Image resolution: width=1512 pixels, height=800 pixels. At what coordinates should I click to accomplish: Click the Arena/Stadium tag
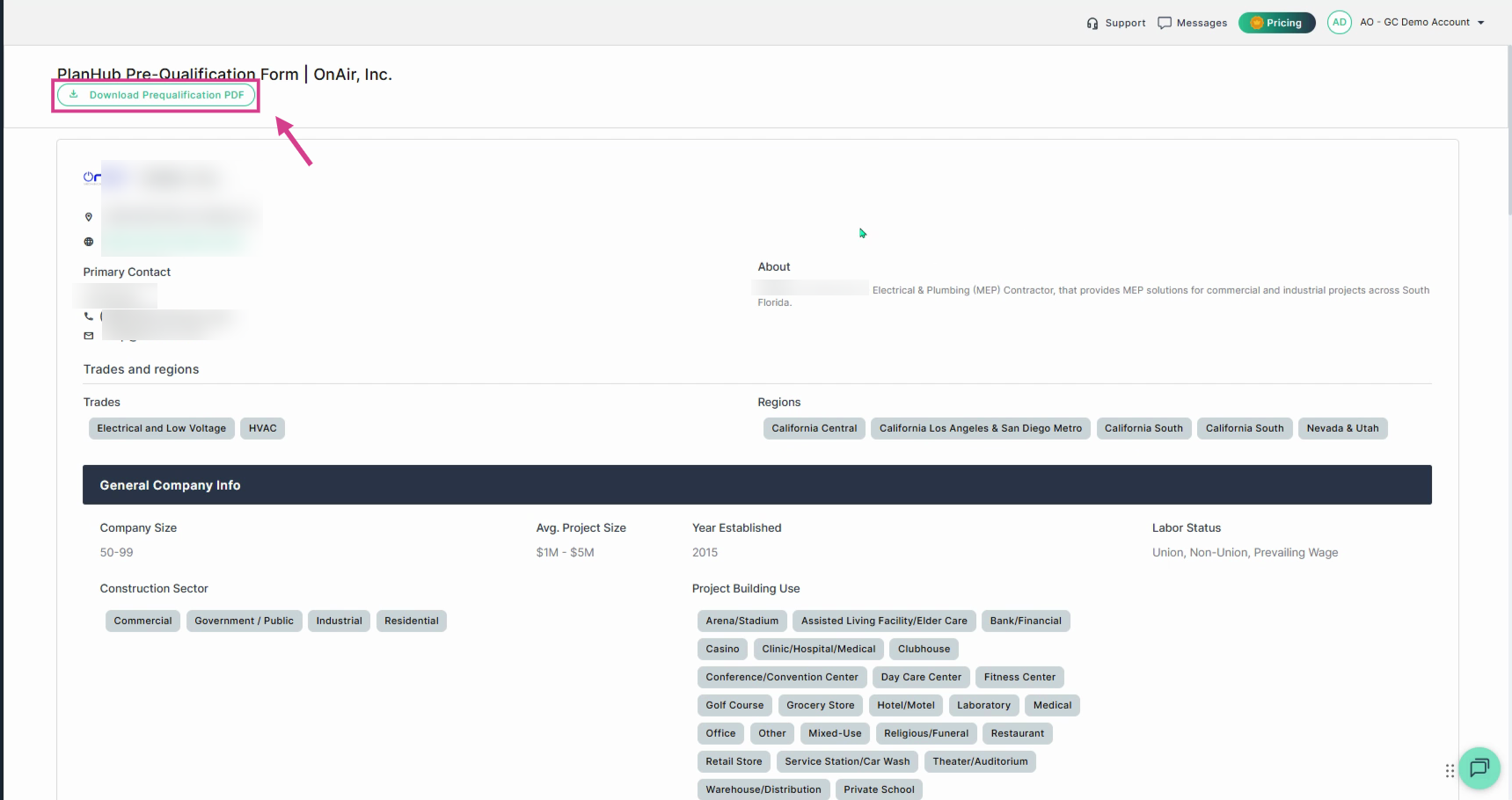click(x=742, y=621)
